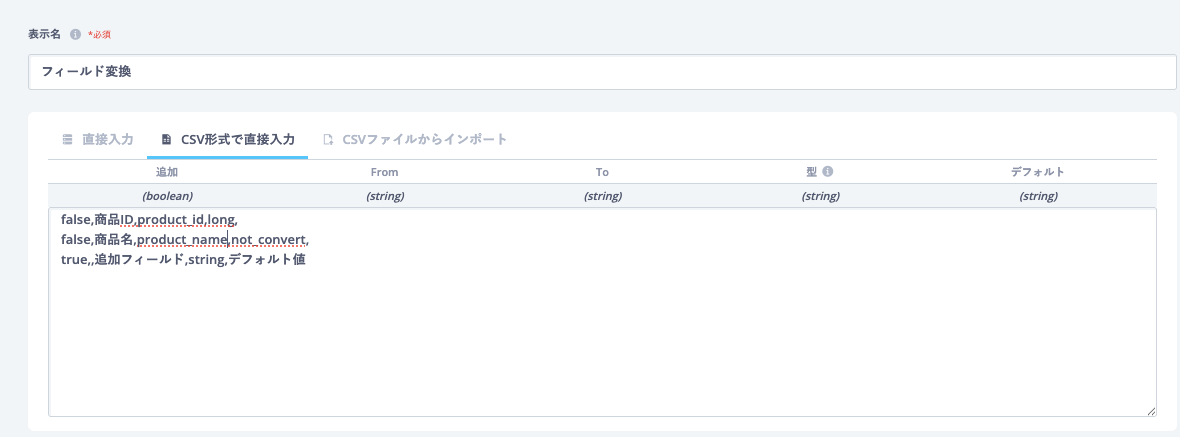The width and height of the screenshot is (1180, 437).
Task: Click the 追加 column header
Action: pyautogui.click(x=167, y=172)
